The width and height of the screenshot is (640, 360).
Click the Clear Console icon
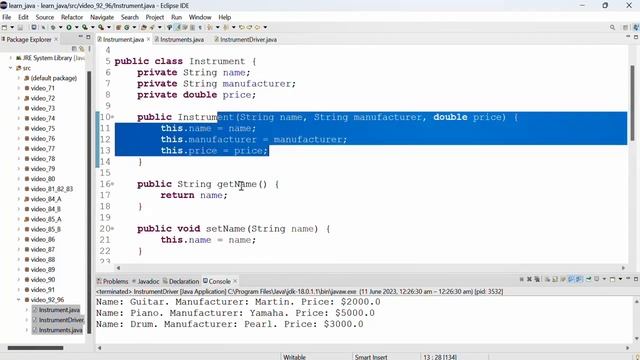(547, 279)
